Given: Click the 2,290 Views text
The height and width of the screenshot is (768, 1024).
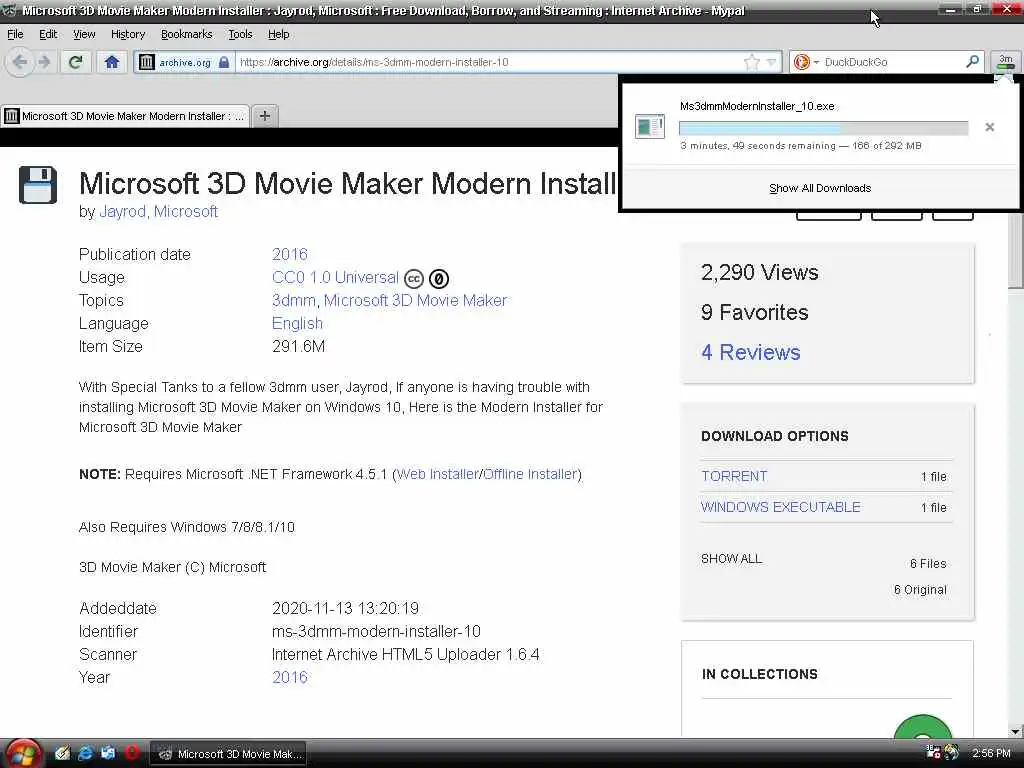Looking at the screenshot, I should point(759,272).
